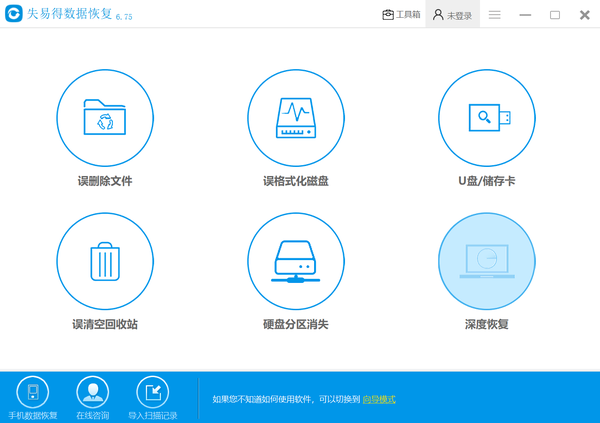Viewport: 600px width, 423px height.
Task: Select the 硬盘分区消失 partition icon
Action: [x=296, y=261]
